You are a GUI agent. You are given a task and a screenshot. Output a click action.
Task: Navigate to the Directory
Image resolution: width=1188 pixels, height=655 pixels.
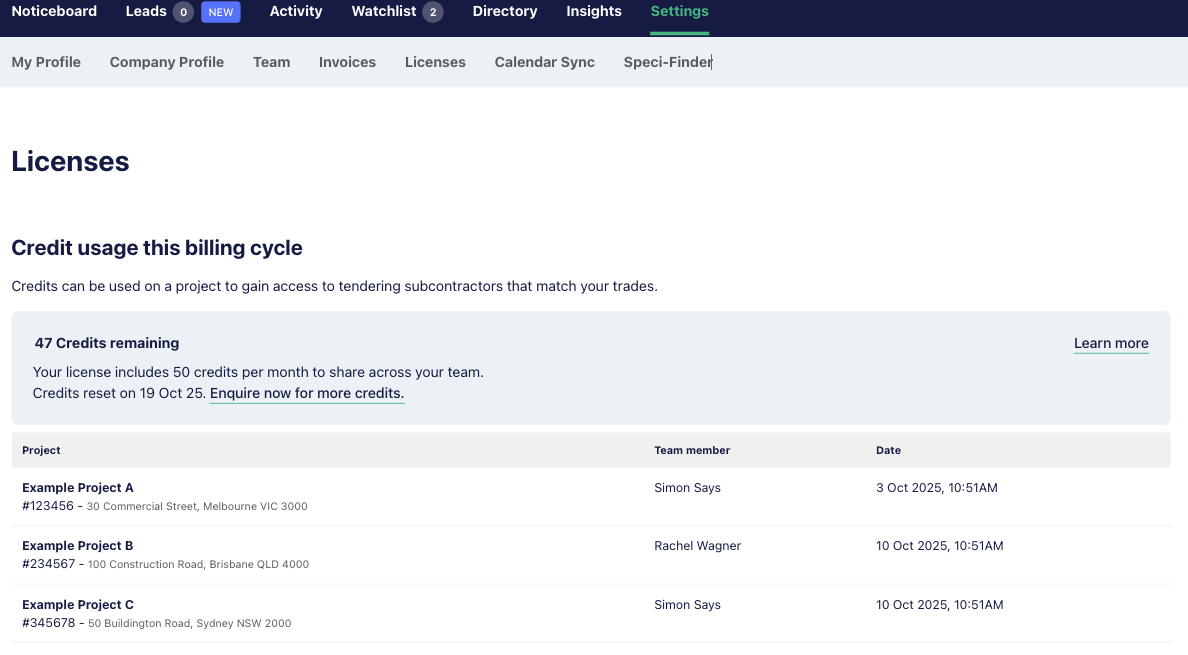tap(505, 12)
